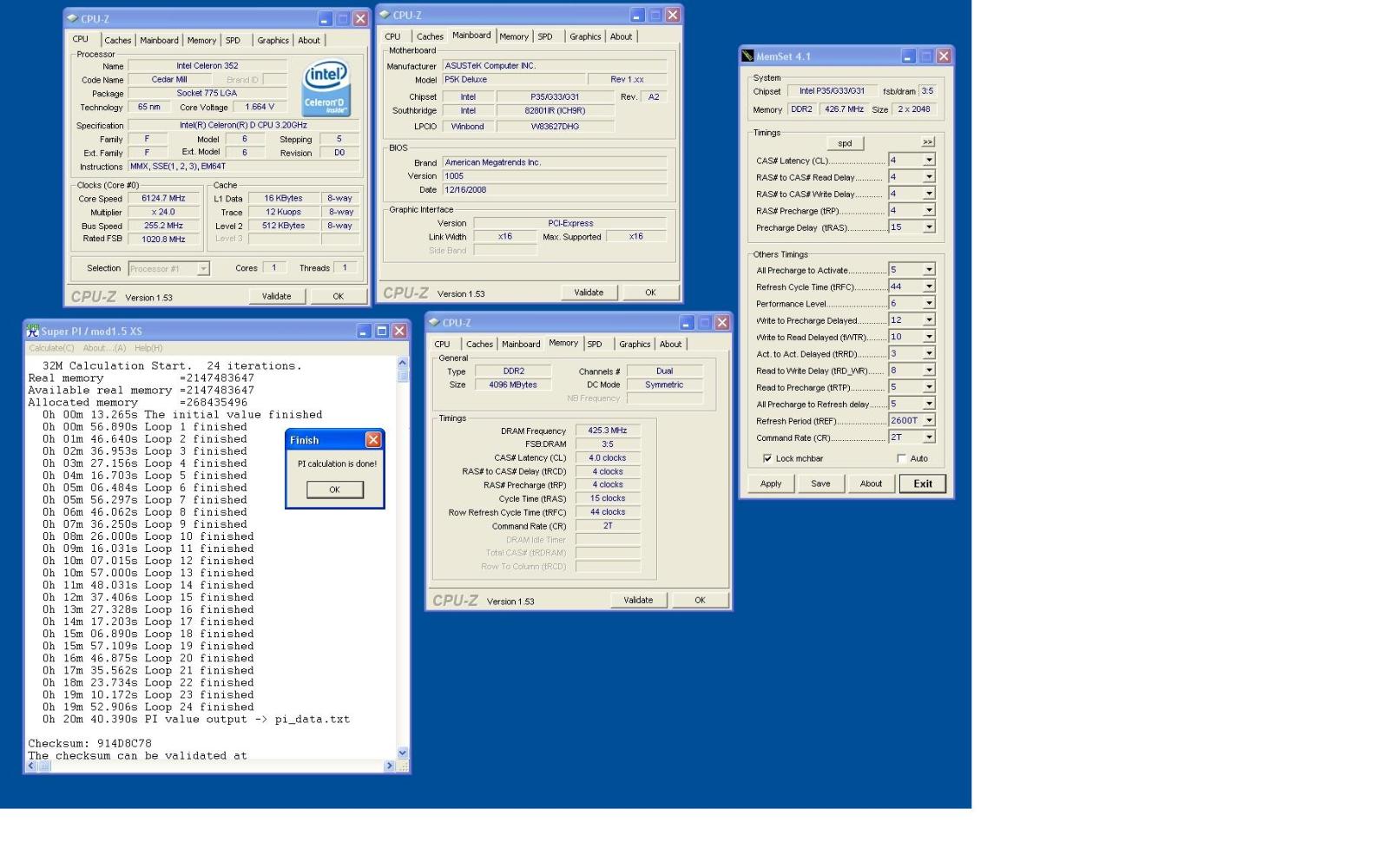Click the CPU-Z Mainboard window title icon
Viewport: 1389px width, 868px height.
[x=385, y=15]
